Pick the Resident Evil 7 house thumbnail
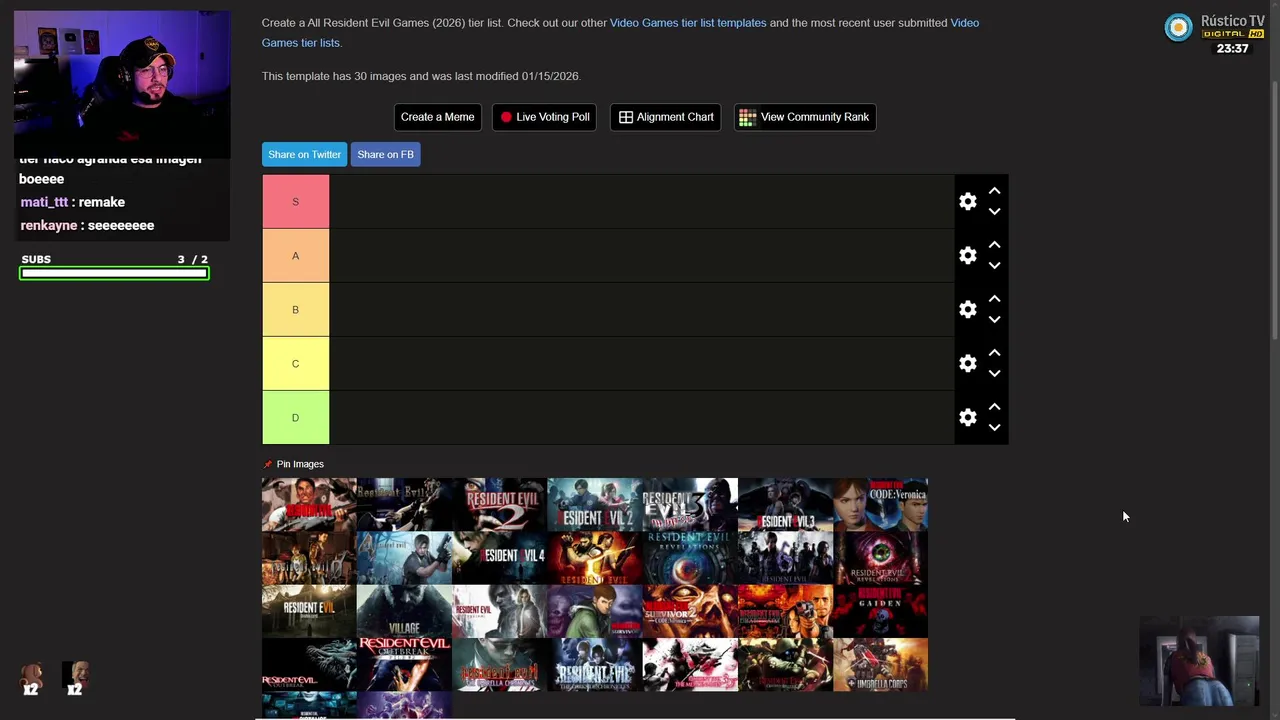Viewport: 1280px width, 720px height. tap(309, 611)
